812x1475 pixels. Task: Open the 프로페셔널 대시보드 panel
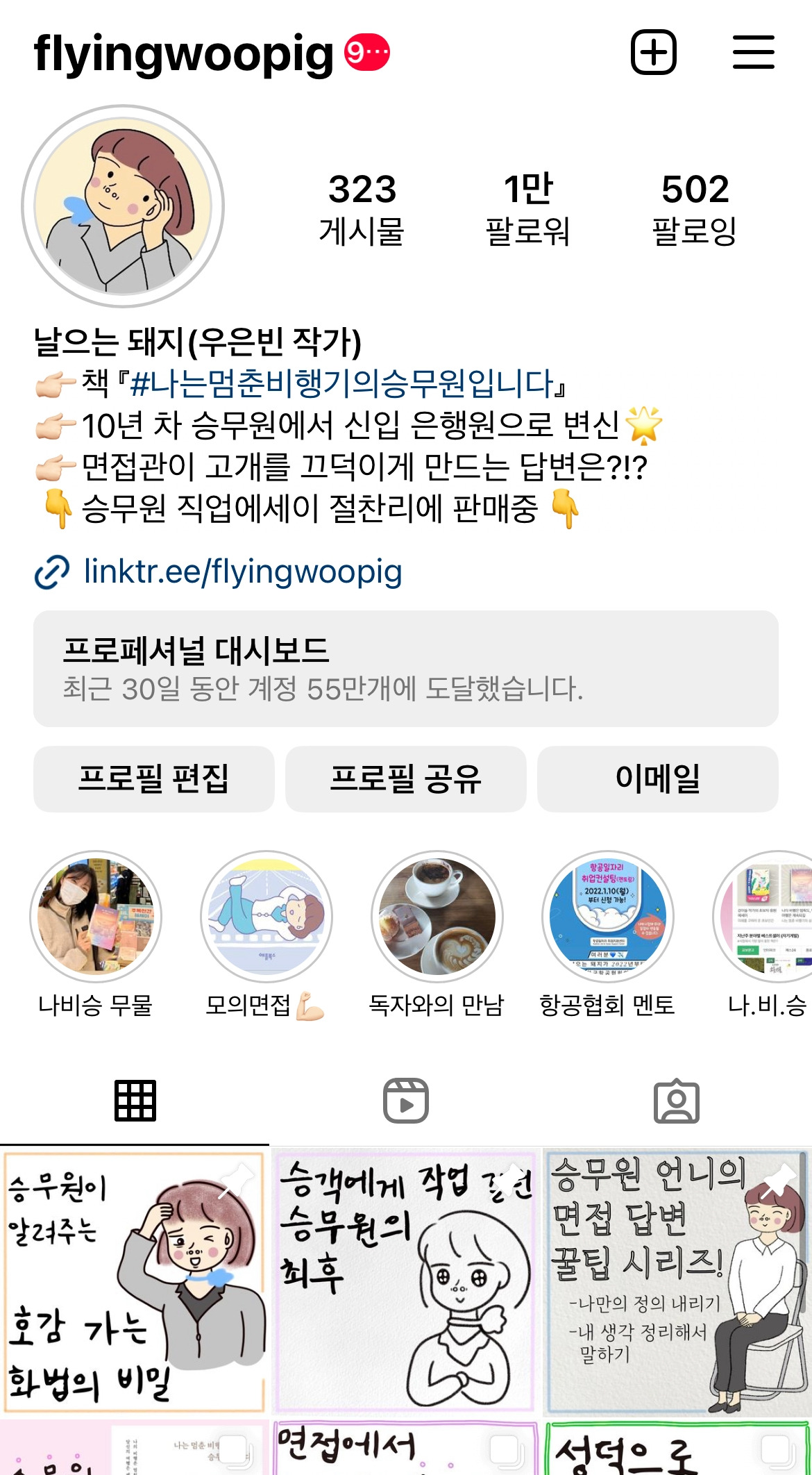[x=406, y=669]
